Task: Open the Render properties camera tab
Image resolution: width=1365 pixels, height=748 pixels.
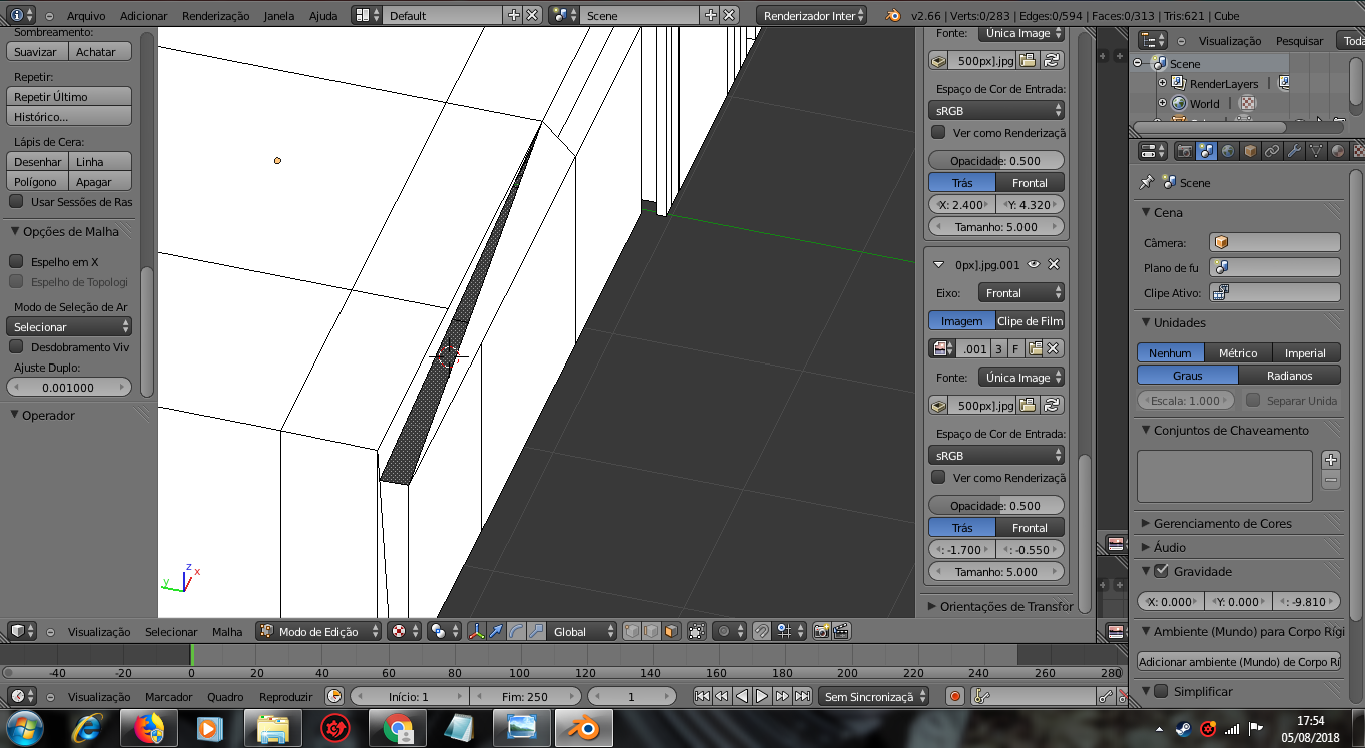Action: coord(1185,151)
